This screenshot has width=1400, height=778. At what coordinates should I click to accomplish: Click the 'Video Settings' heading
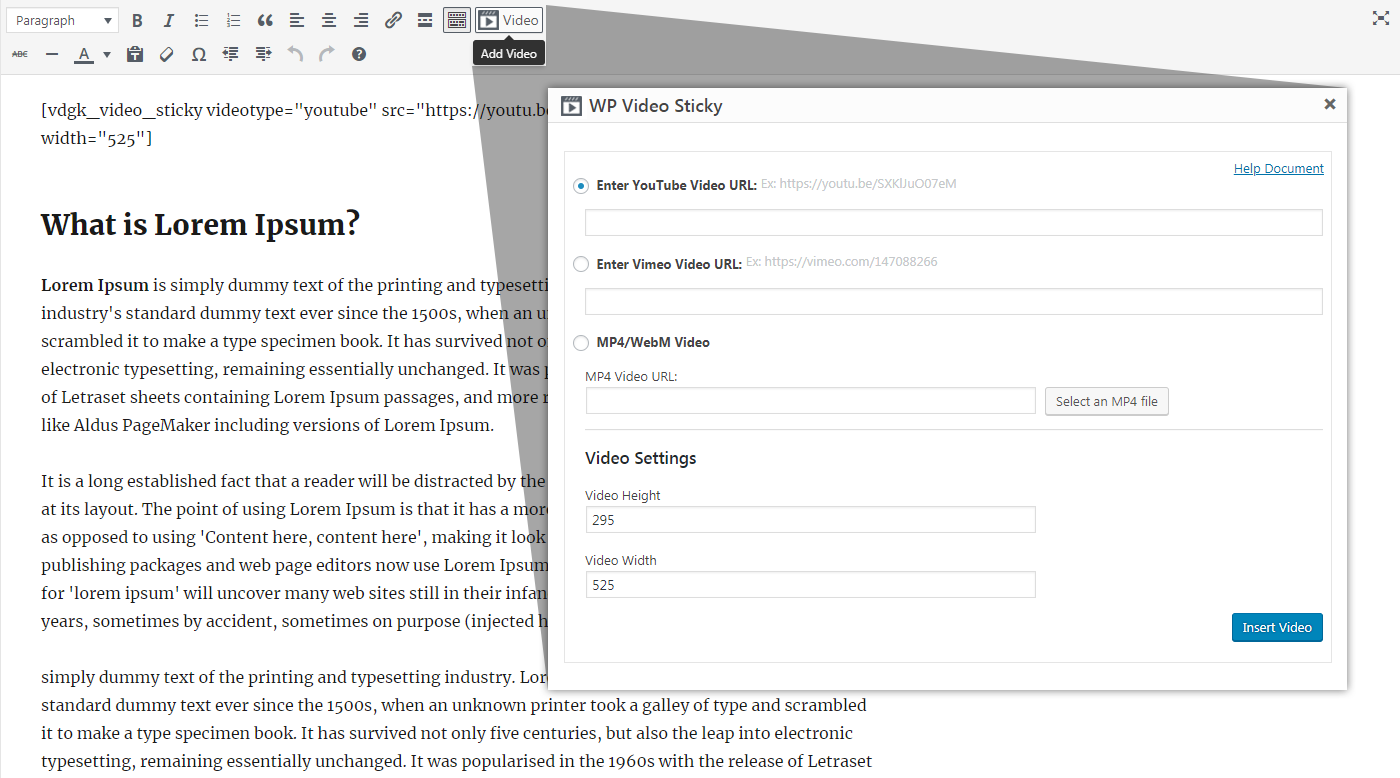point(640,458)
